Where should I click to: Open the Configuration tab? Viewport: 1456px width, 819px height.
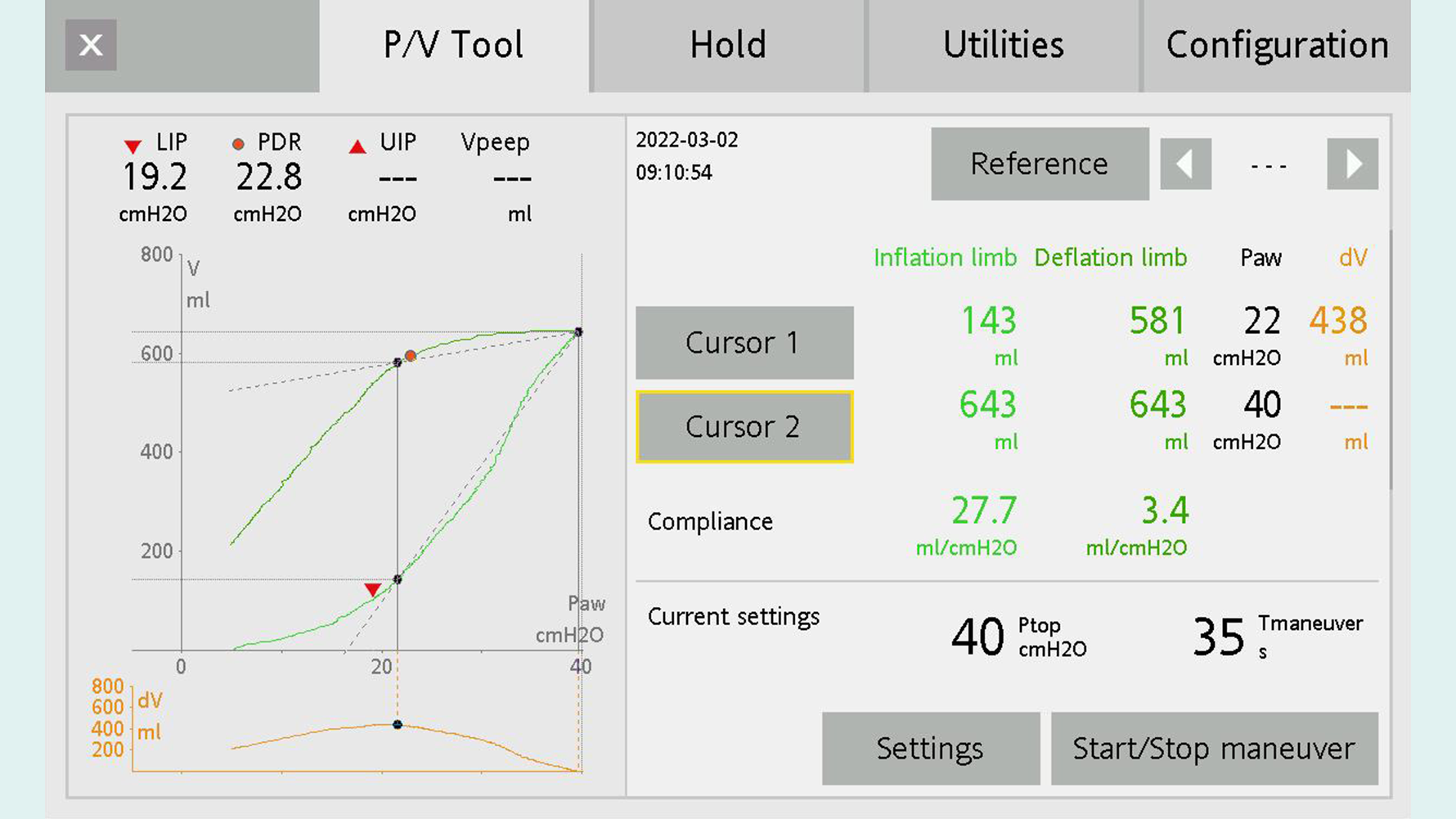point(1278,45)
